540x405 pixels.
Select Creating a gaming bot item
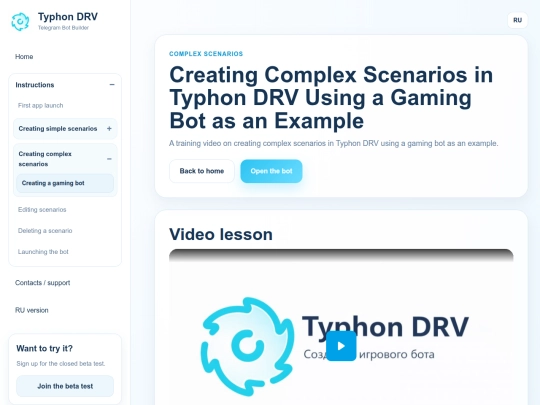pyautogui.click(x=65, y=183)
